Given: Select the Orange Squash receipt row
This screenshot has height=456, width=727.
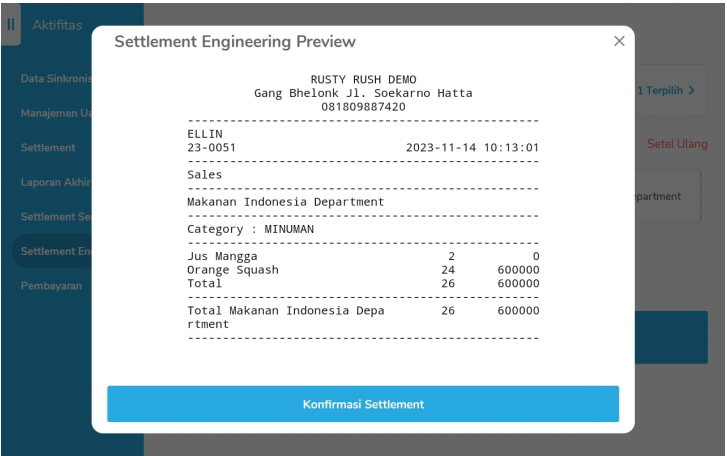Looking at the screenshot, I should click(x=363, y=270).
